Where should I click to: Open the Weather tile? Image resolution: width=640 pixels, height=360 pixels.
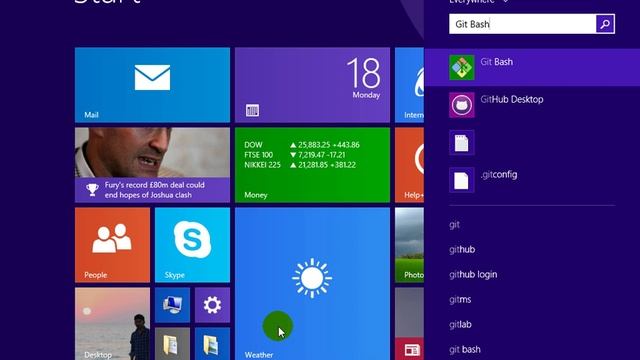pyautogui.click(x=312, y=284)
